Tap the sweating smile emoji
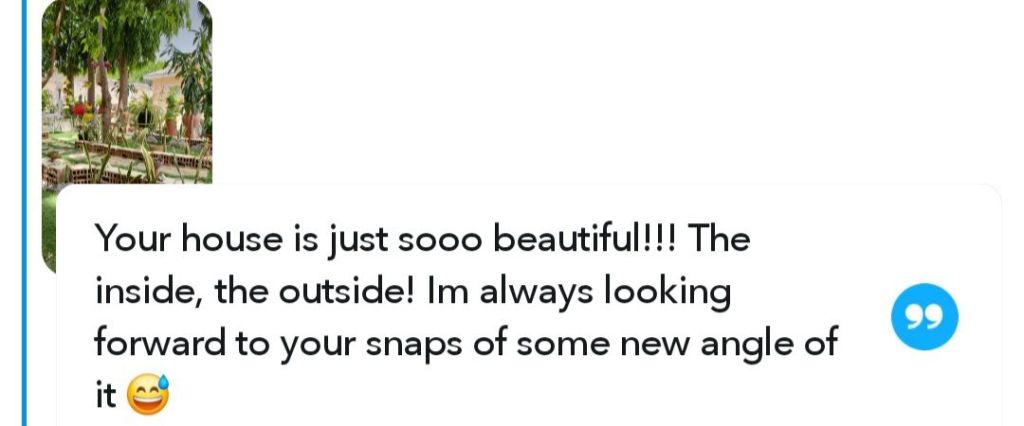 click(x=148, y=397)
